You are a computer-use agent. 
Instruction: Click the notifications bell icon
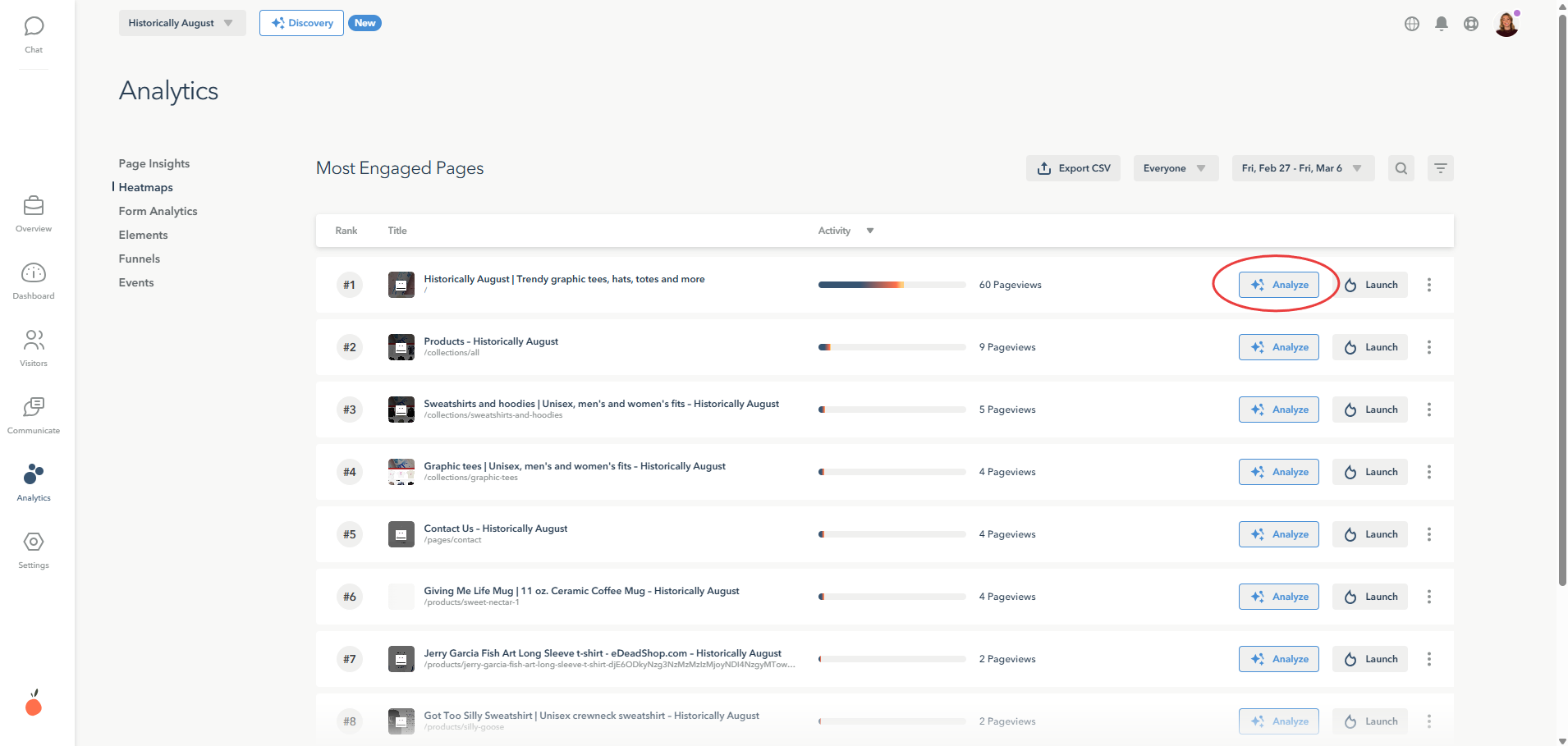click(1441, 24)
